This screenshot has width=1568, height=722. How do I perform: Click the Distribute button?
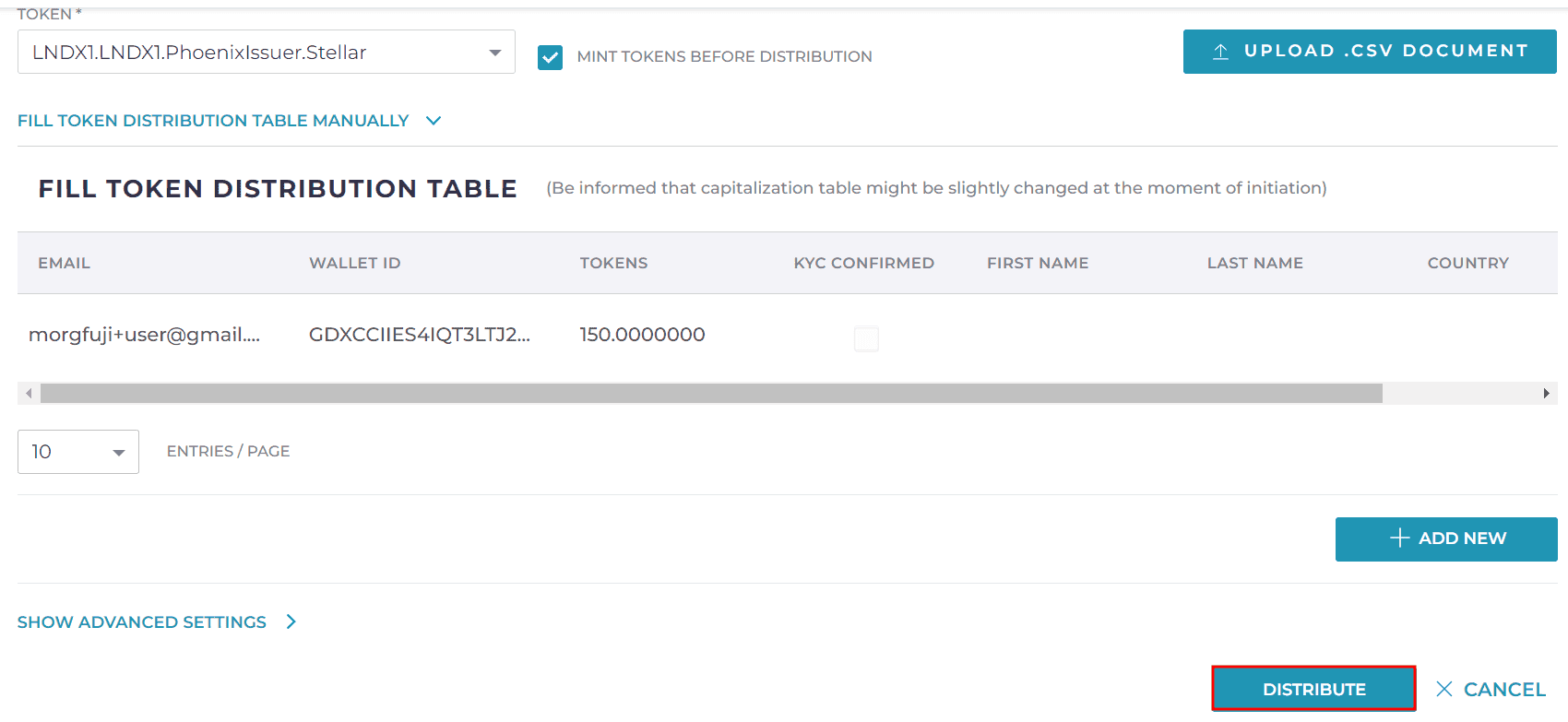[x=1313, y=689]
